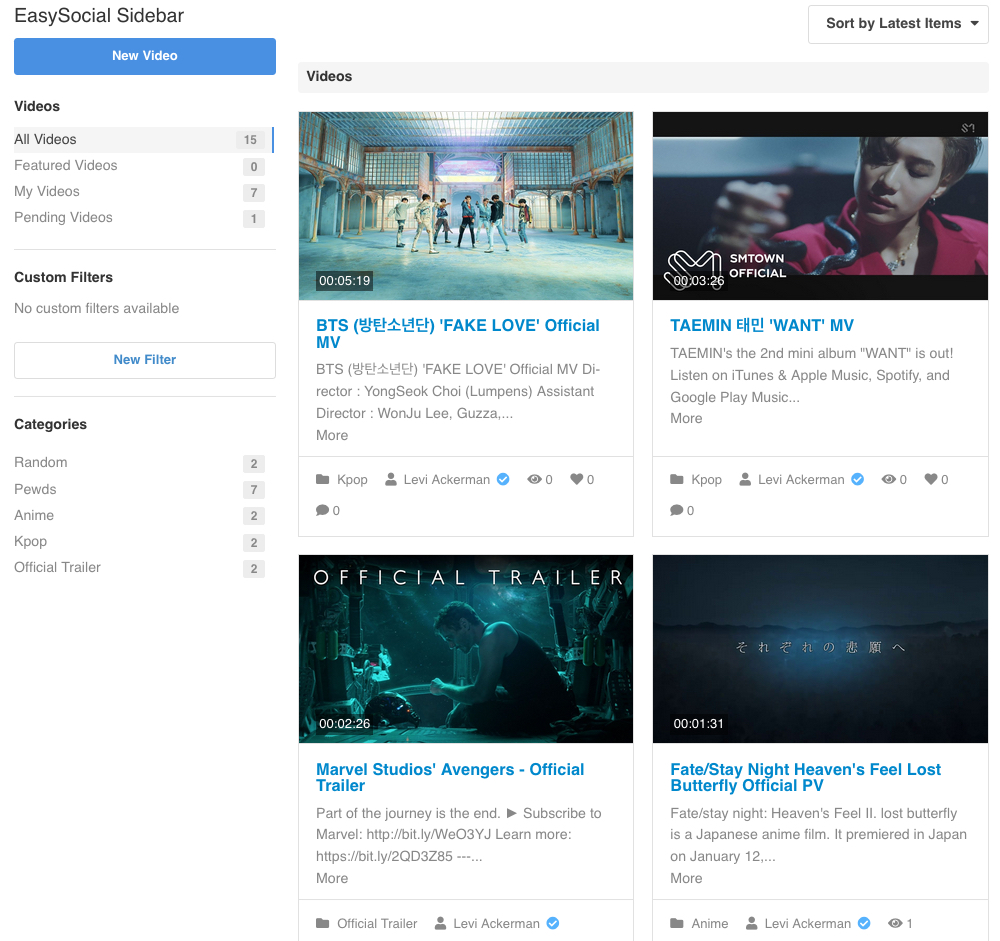Viewport: 1000px width, 941px height.
Task: Click user icon on Fate/Stay Night card
Action: pos(752,923)
